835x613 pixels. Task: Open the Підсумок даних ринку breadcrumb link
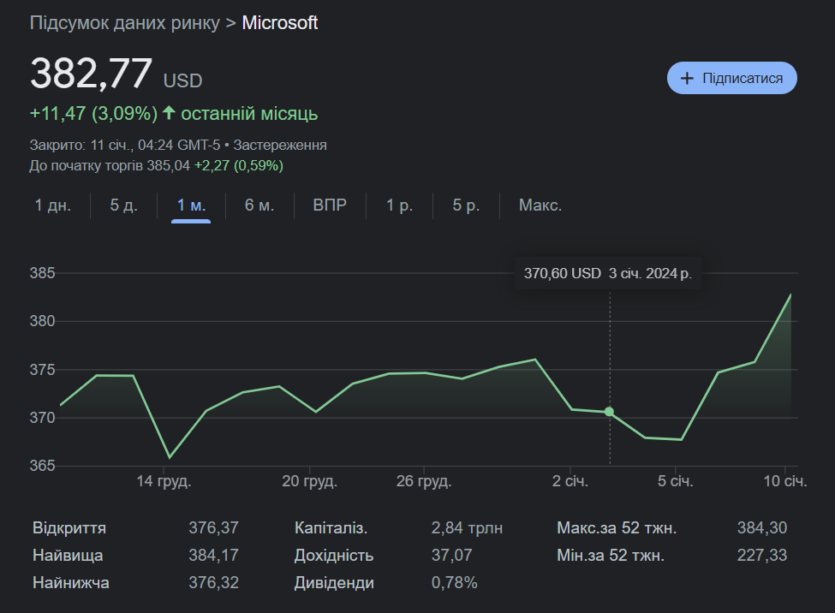coord(125,23)
